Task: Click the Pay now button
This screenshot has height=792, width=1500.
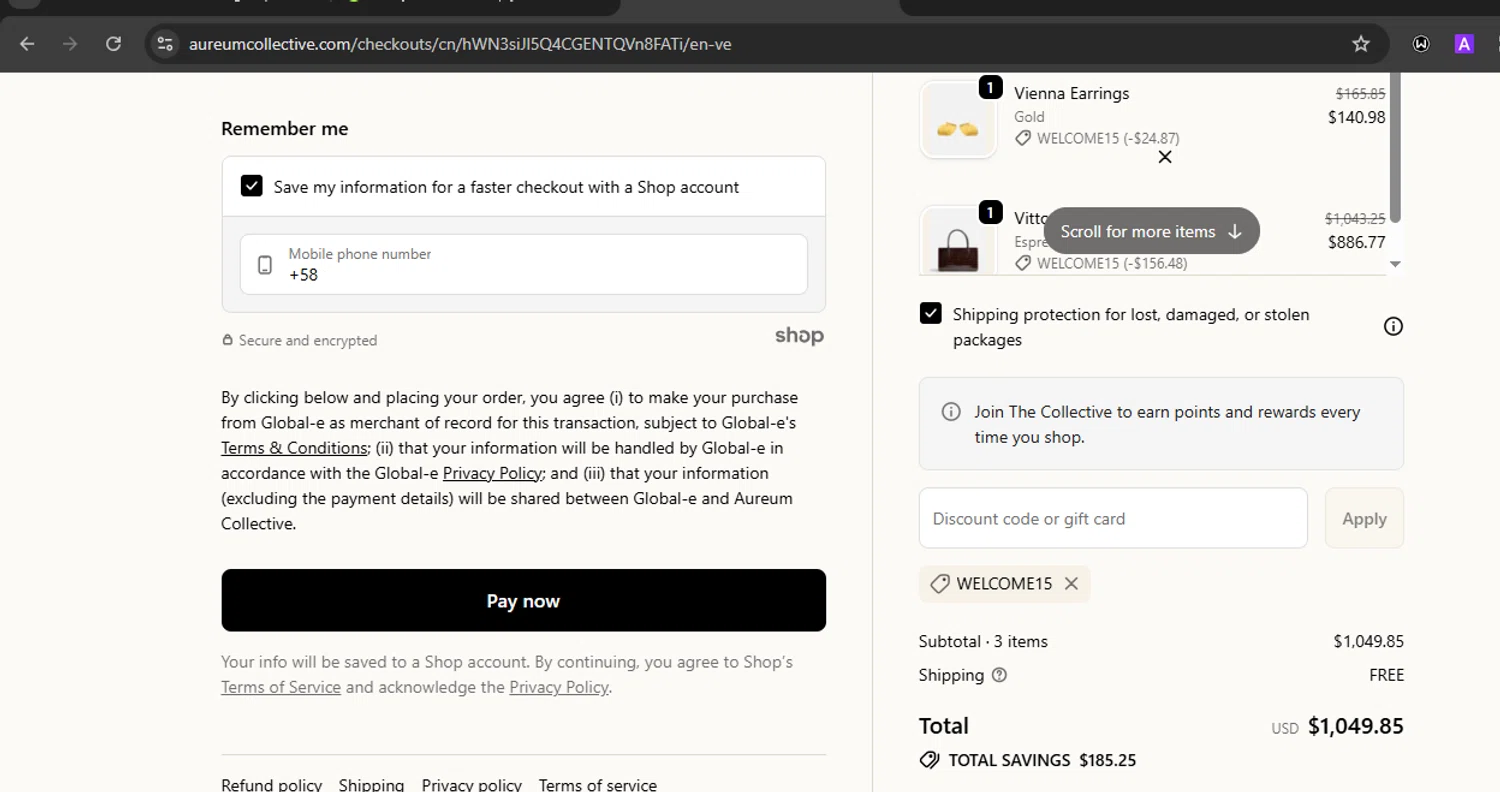Action: point(524,600)
